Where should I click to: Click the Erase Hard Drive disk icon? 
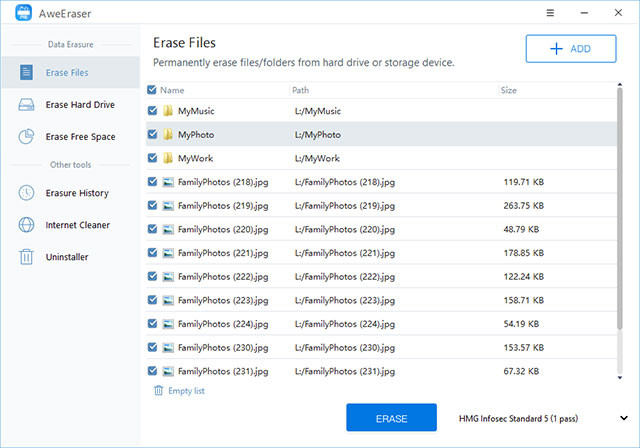pos(27,104)
